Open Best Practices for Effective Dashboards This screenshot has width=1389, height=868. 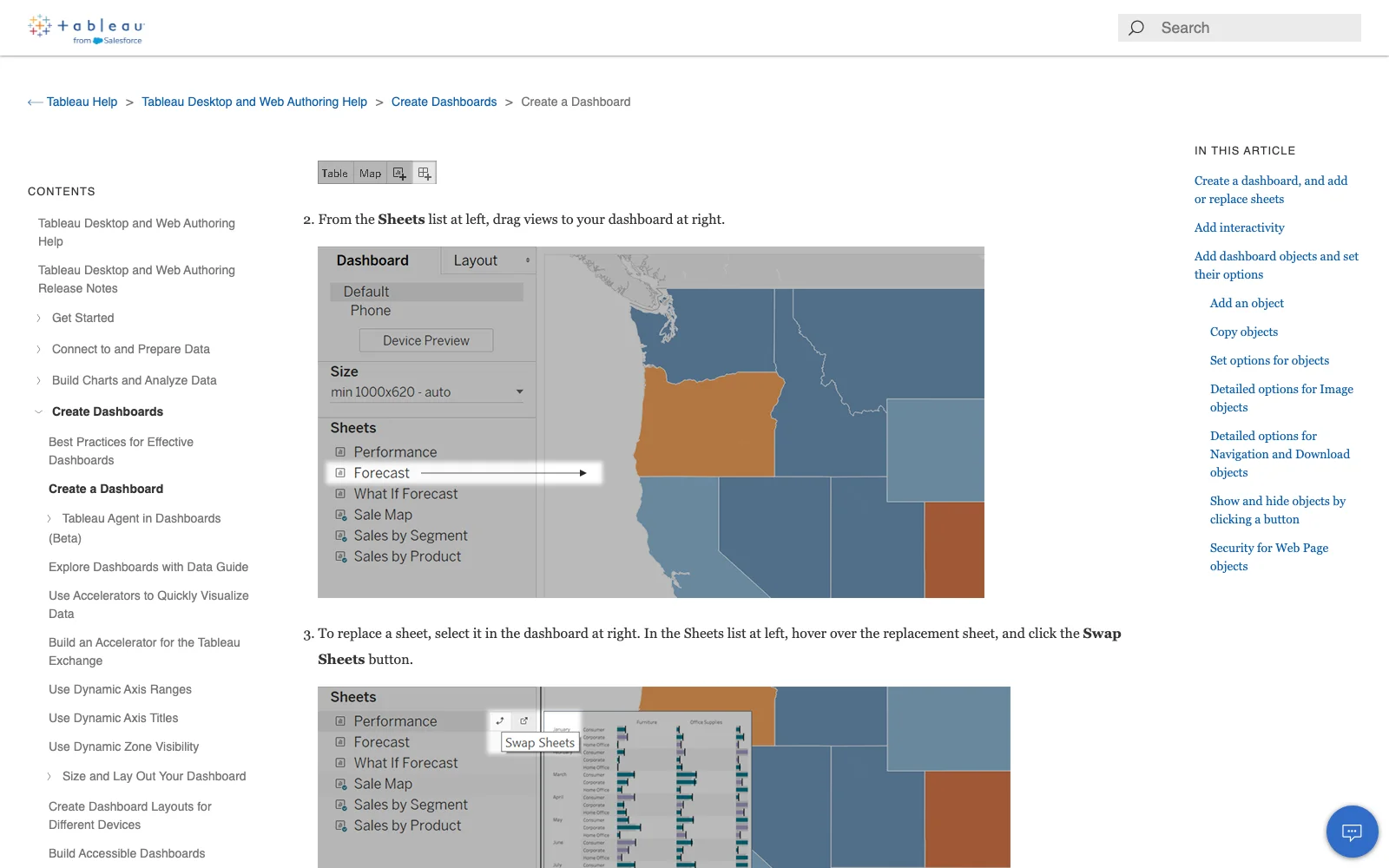tap(121, 450)
